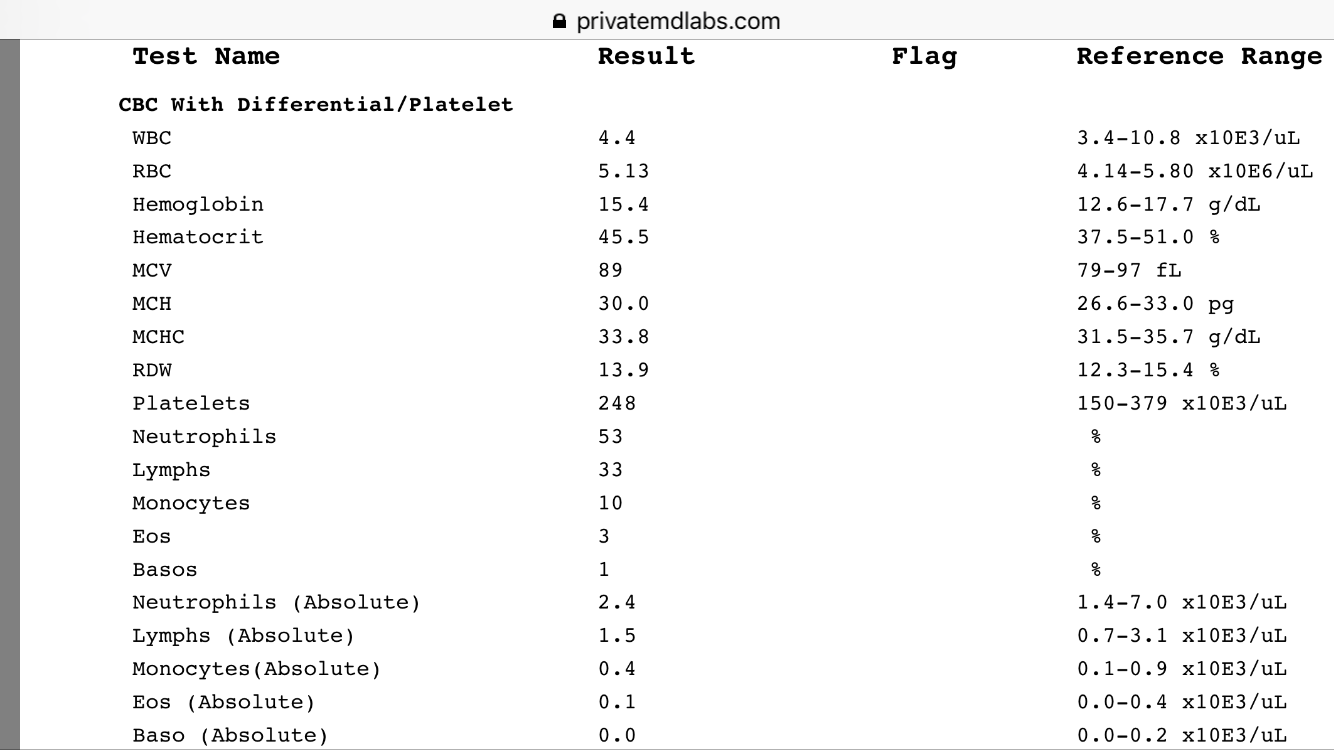Click the Monocytes(Absolute) test name
Image resolution: width=1334 pixels, height=750 pixels.
[x=256, y=669]
